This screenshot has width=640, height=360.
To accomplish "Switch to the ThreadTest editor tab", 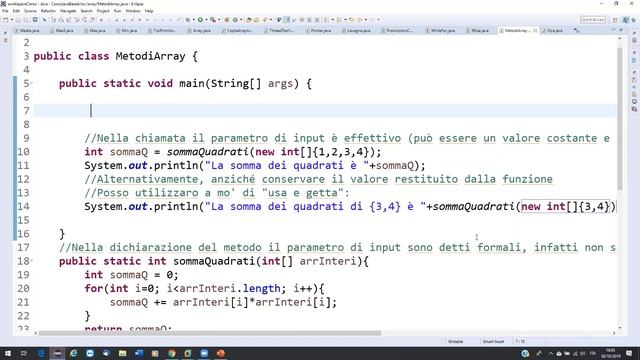I will 280,31.
